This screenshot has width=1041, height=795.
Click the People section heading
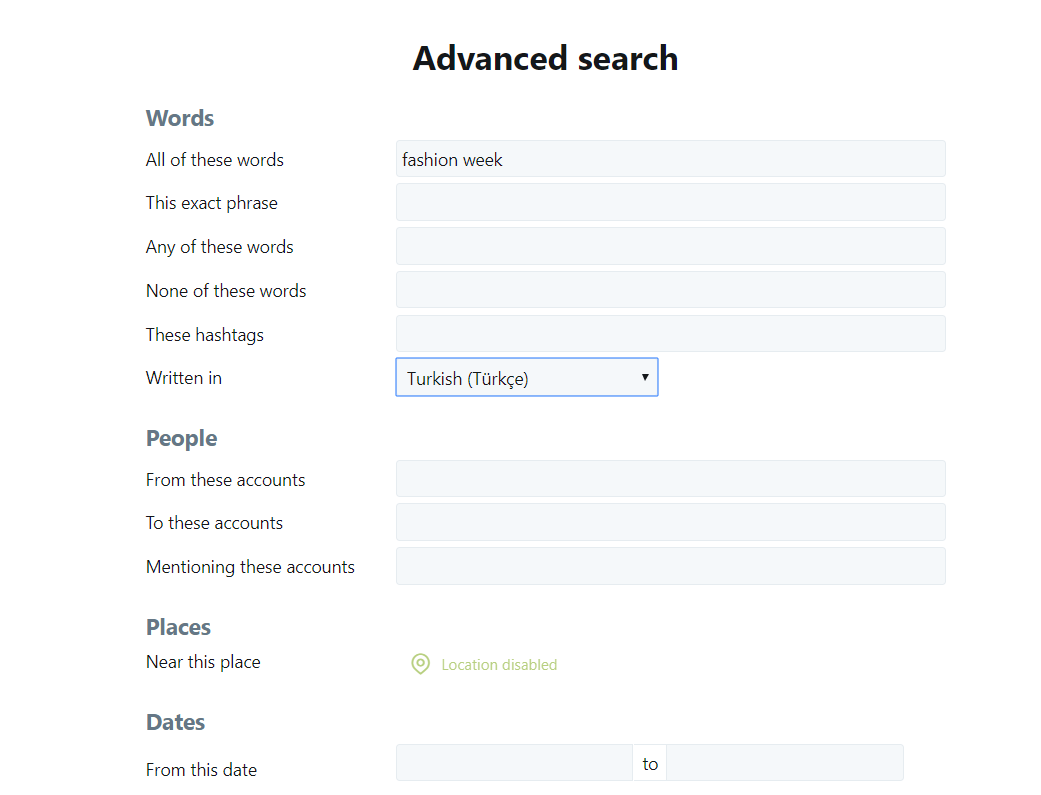pyautogui.click(x=181, y=438)
